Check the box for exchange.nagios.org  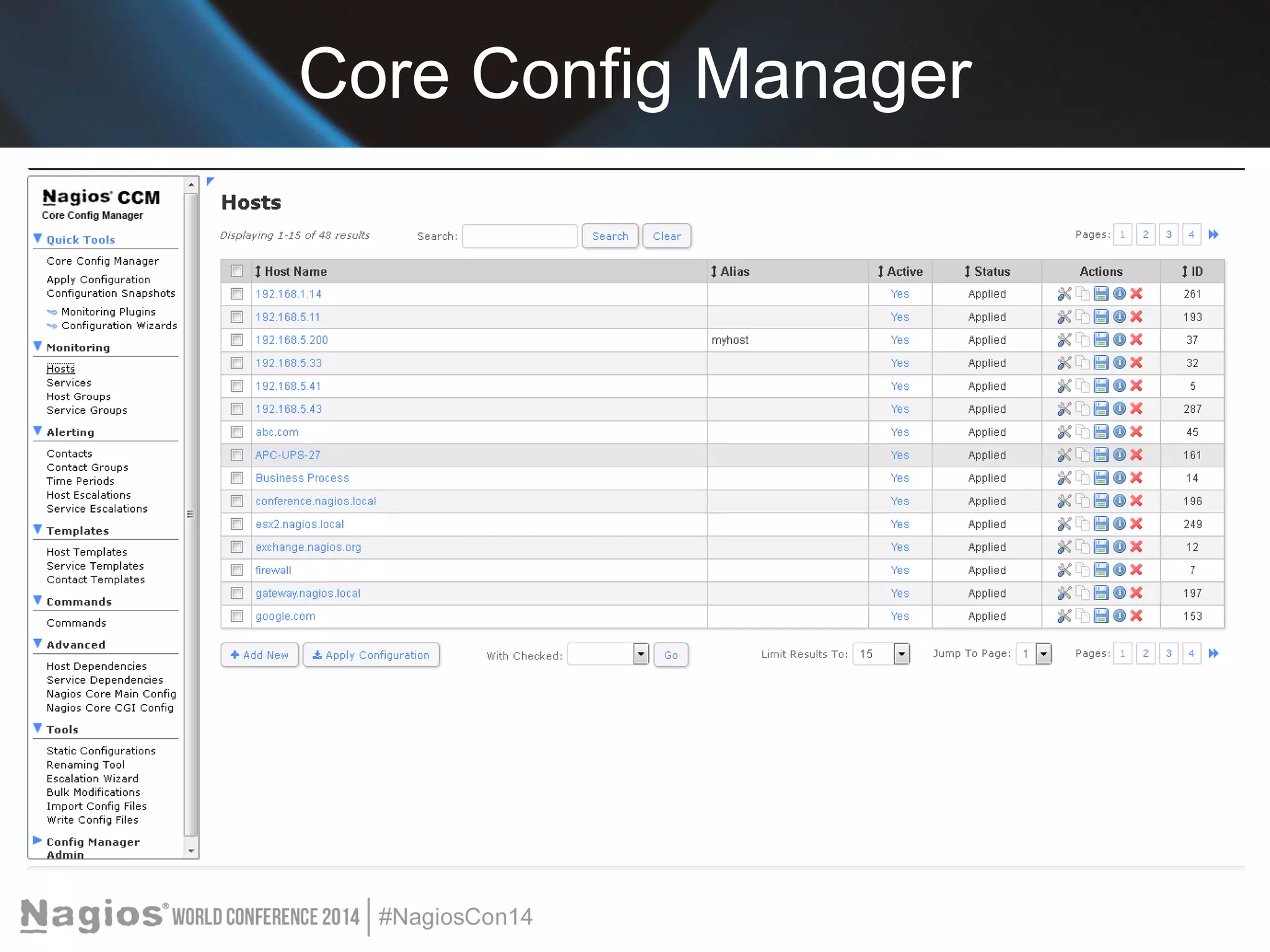pos(236,547)
